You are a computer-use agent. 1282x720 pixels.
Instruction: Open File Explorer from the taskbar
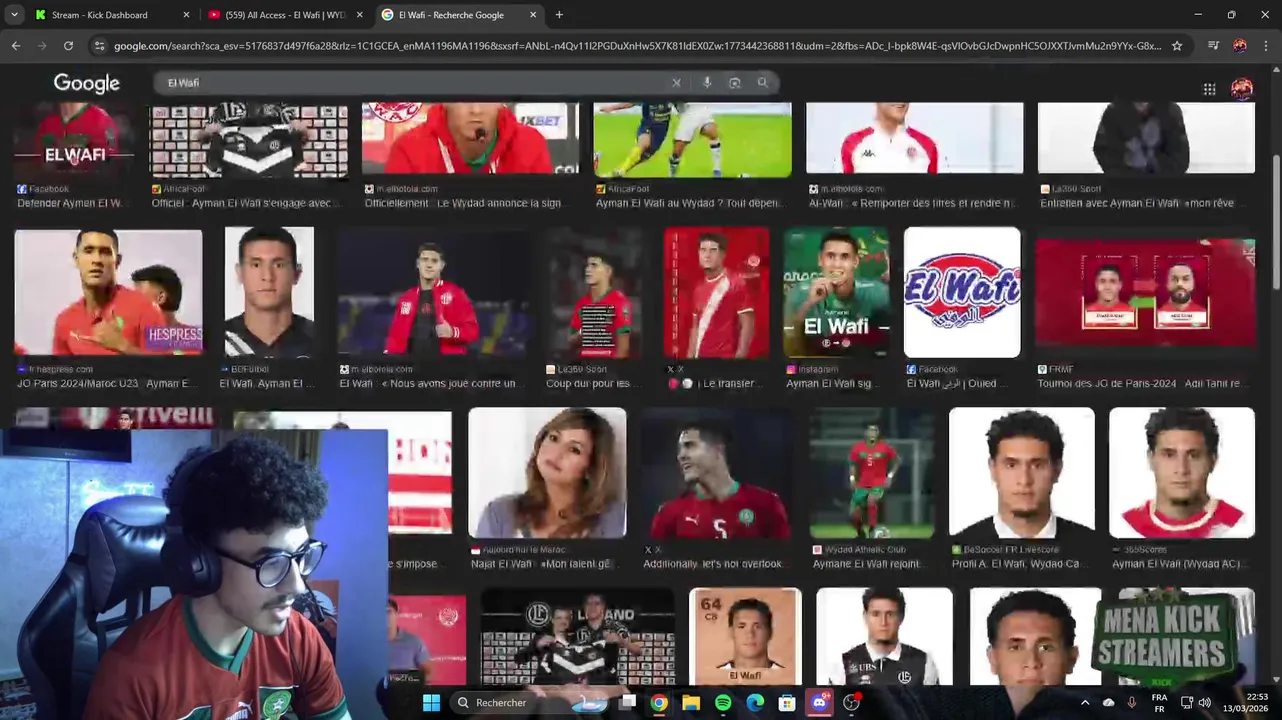(691, 703)
